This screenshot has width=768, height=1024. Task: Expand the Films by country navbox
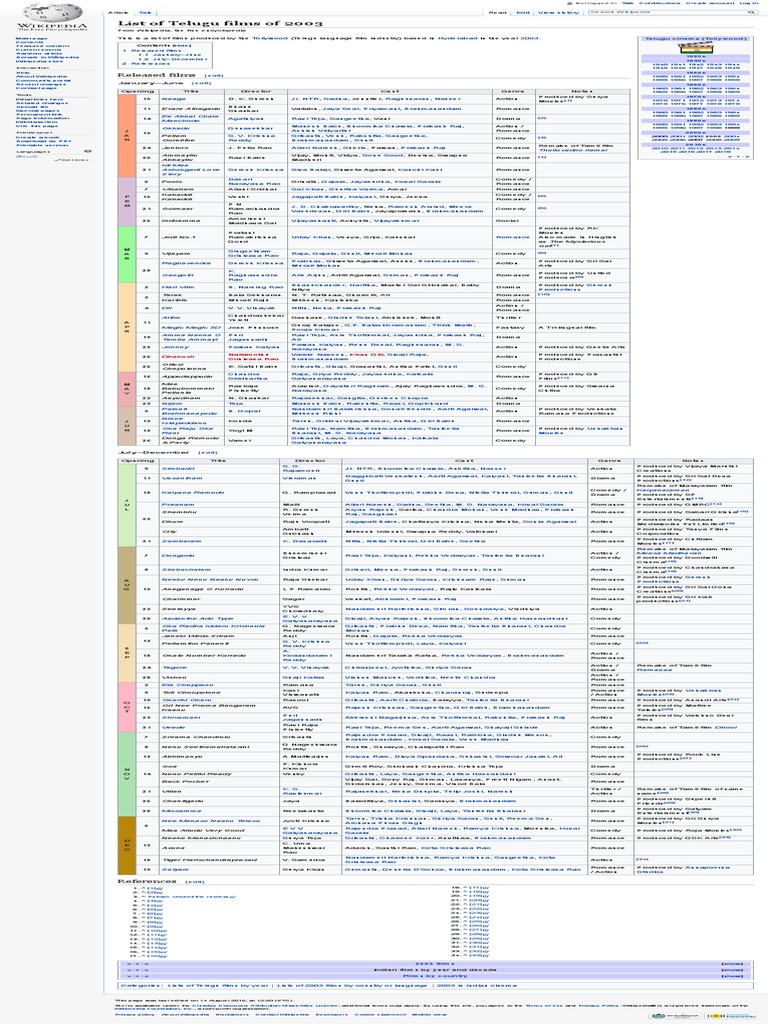[732, 976]
